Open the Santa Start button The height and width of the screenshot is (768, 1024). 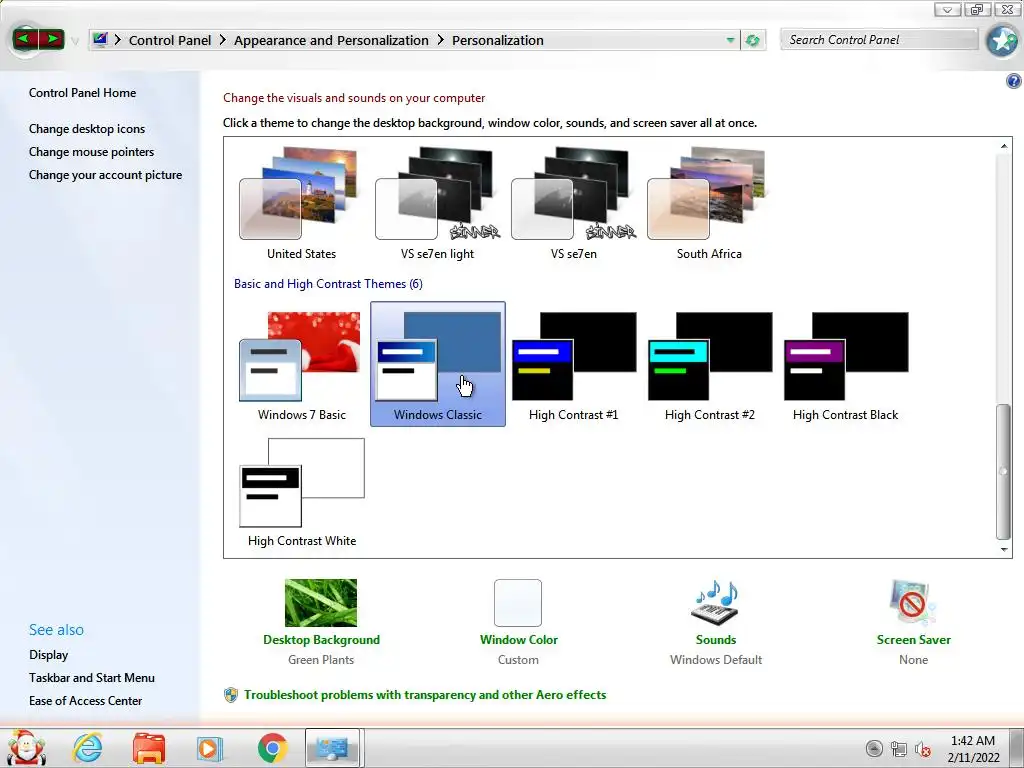[x=26, y=747]
